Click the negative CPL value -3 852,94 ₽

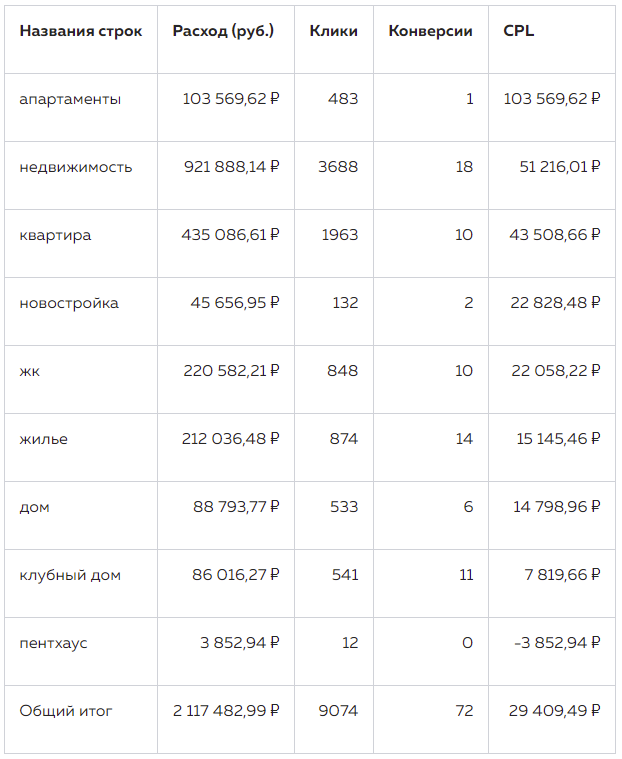tap(557, 643)
